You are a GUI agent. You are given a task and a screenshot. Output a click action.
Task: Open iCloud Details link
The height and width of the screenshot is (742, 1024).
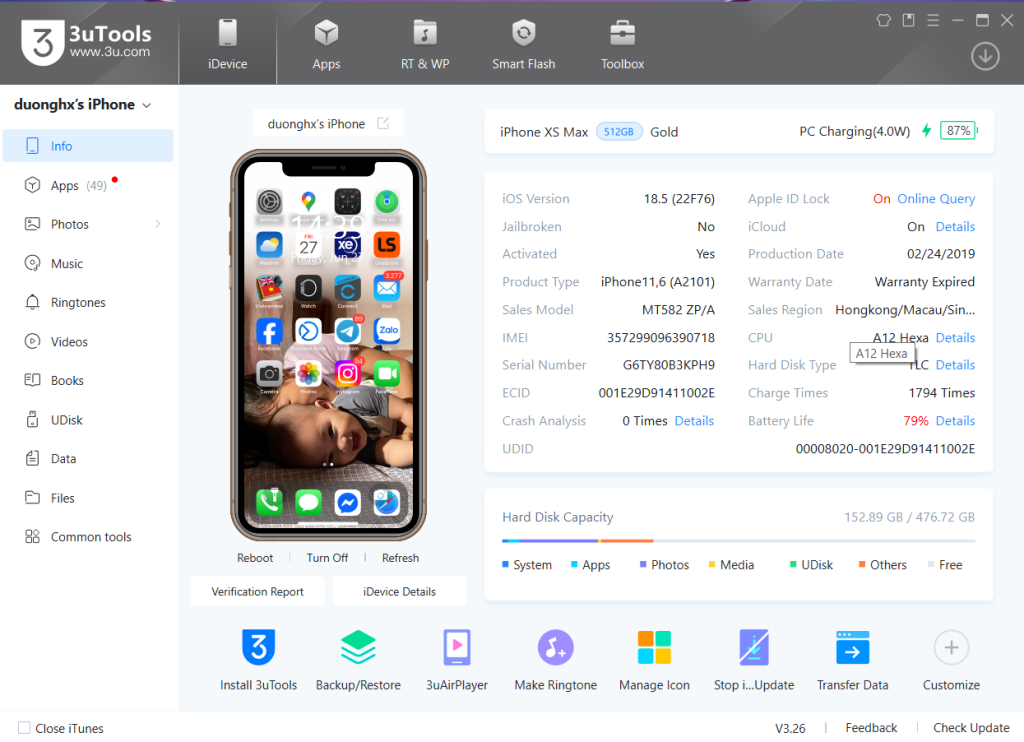(955, 227)
